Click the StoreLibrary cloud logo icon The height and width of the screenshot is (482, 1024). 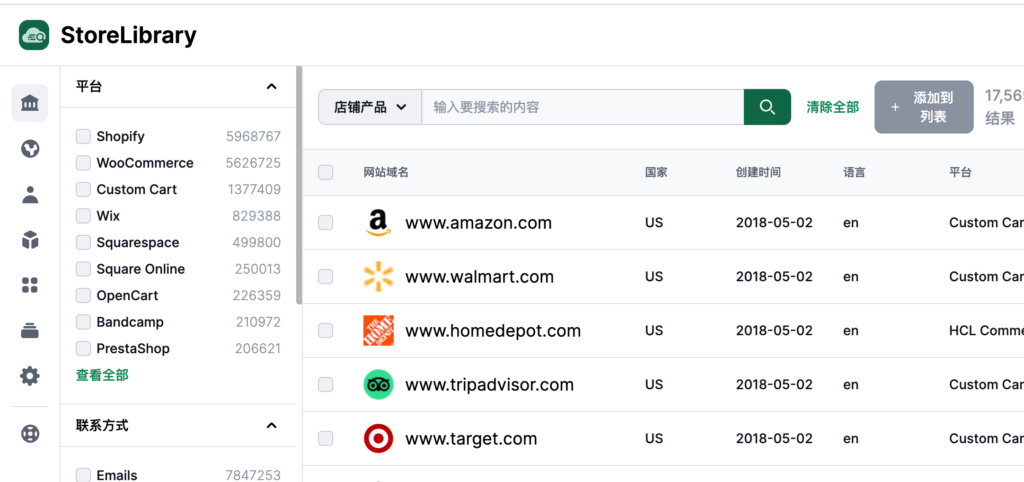pyautogui.click(x=34, y=35)
